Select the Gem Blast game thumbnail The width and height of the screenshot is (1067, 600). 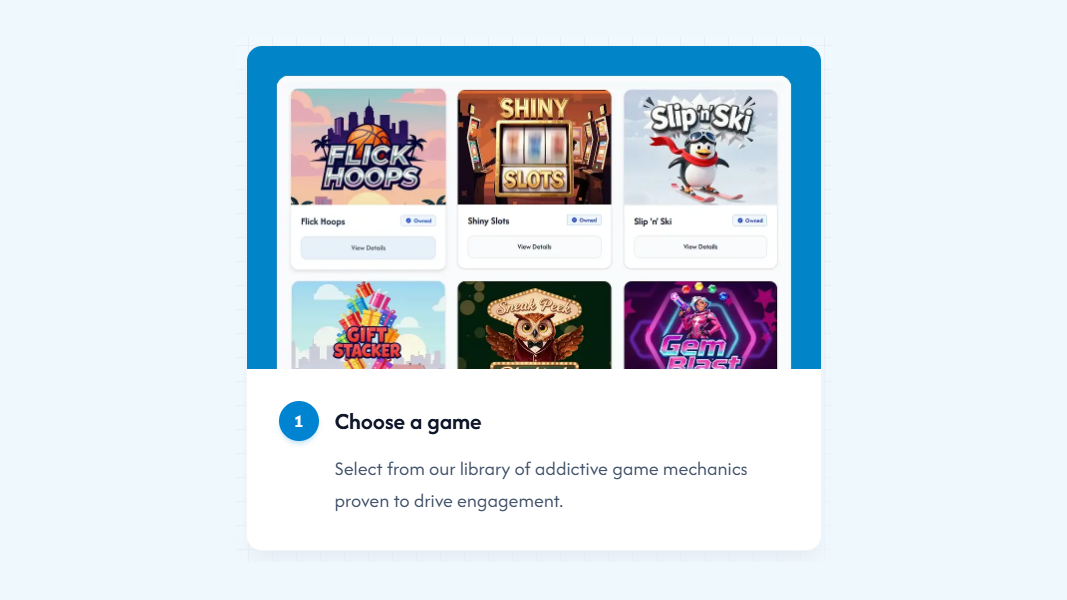tap(700, 325)
